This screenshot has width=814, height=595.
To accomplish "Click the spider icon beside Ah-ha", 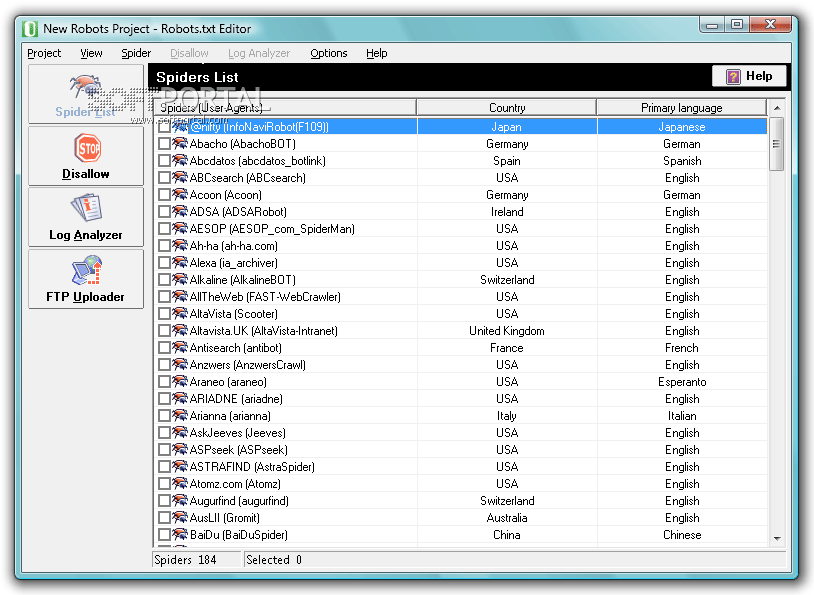I will coord(180,246).
